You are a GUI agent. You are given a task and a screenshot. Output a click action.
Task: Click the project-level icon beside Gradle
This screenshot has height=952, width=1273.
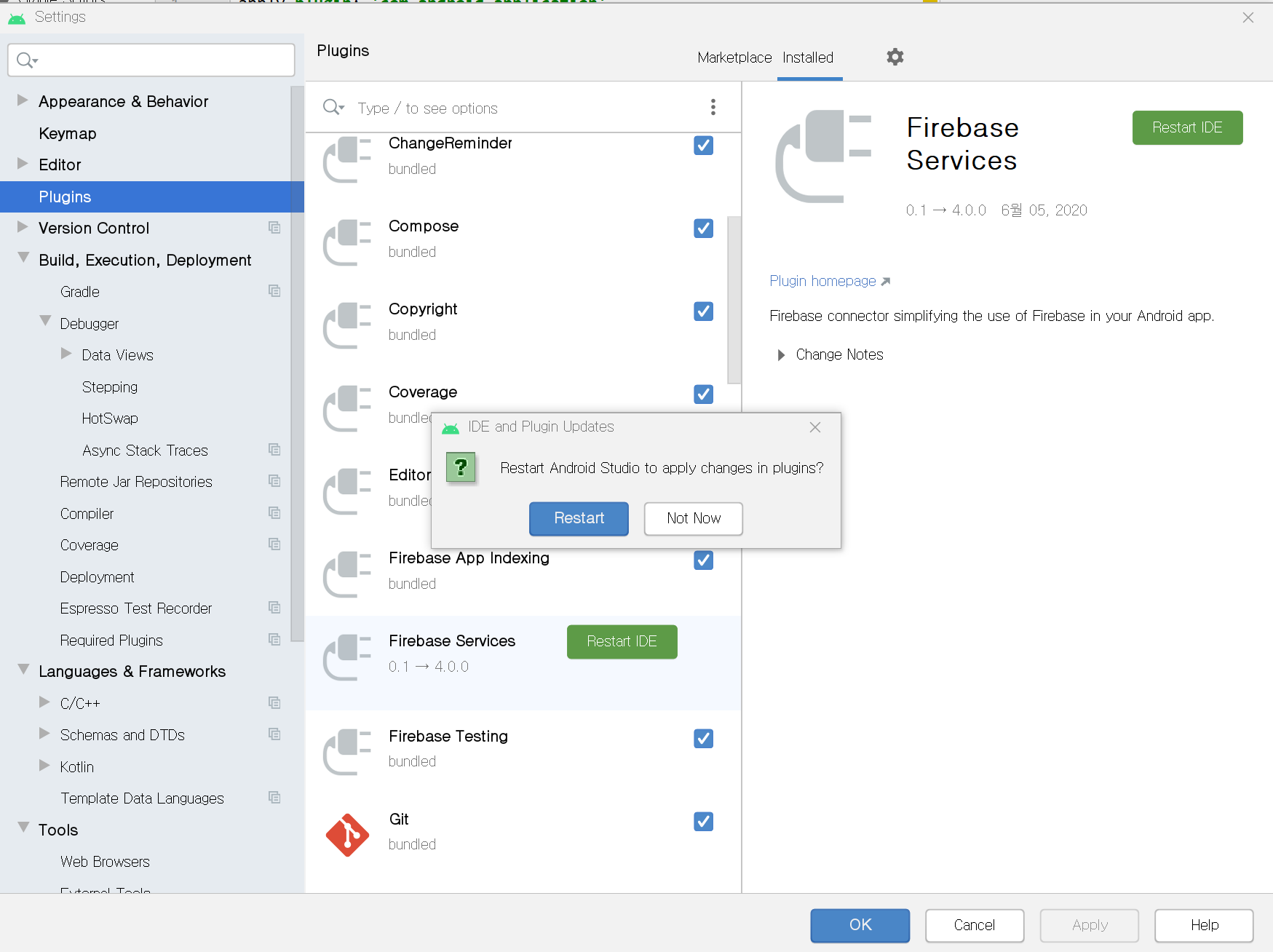point(274,291)
